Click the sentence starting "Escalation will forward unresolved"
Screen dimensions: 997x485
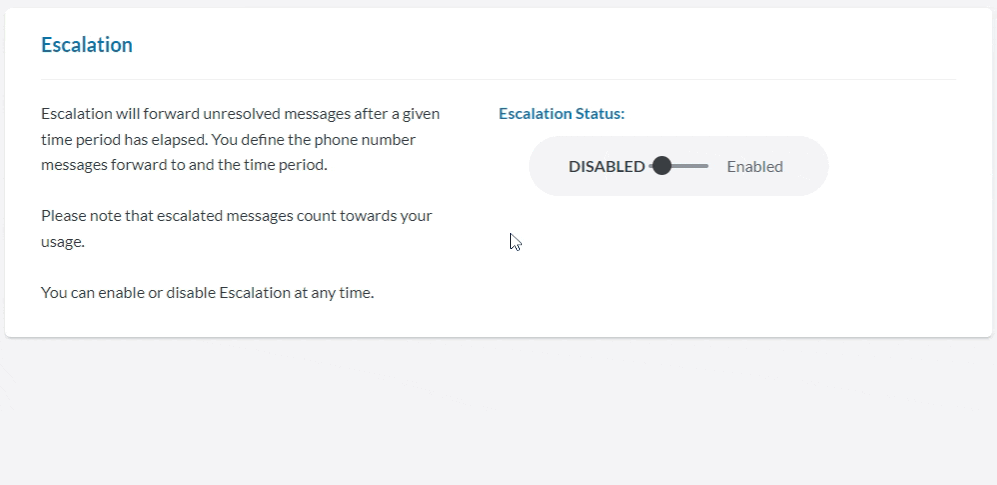click(240, 114)
